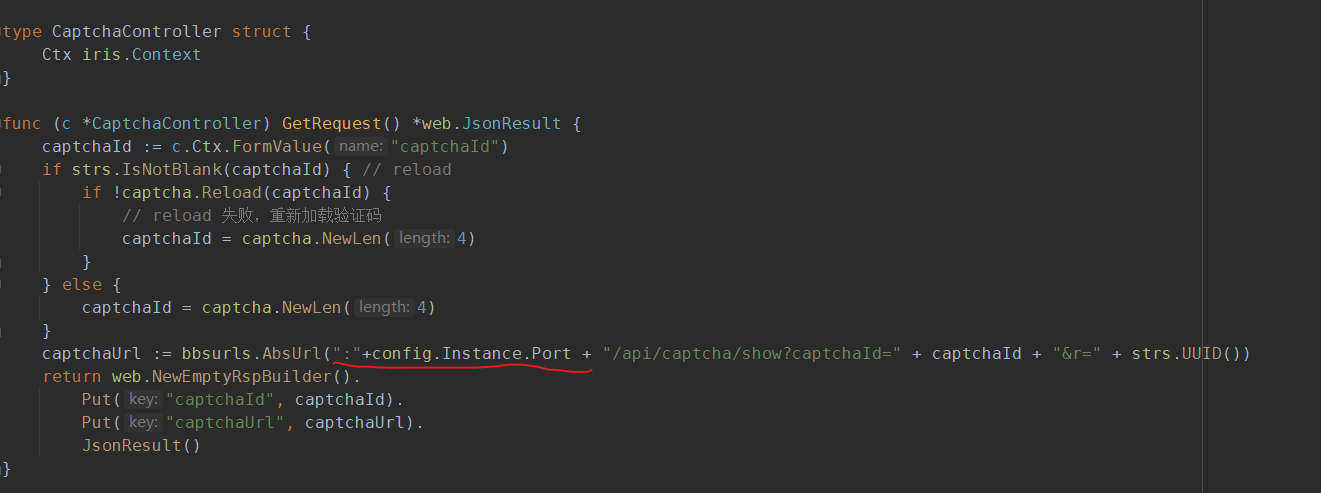1321x493 pixels.
Task: Click the first 'length:' hint after NewLen
Action: [x=424, y=238]
